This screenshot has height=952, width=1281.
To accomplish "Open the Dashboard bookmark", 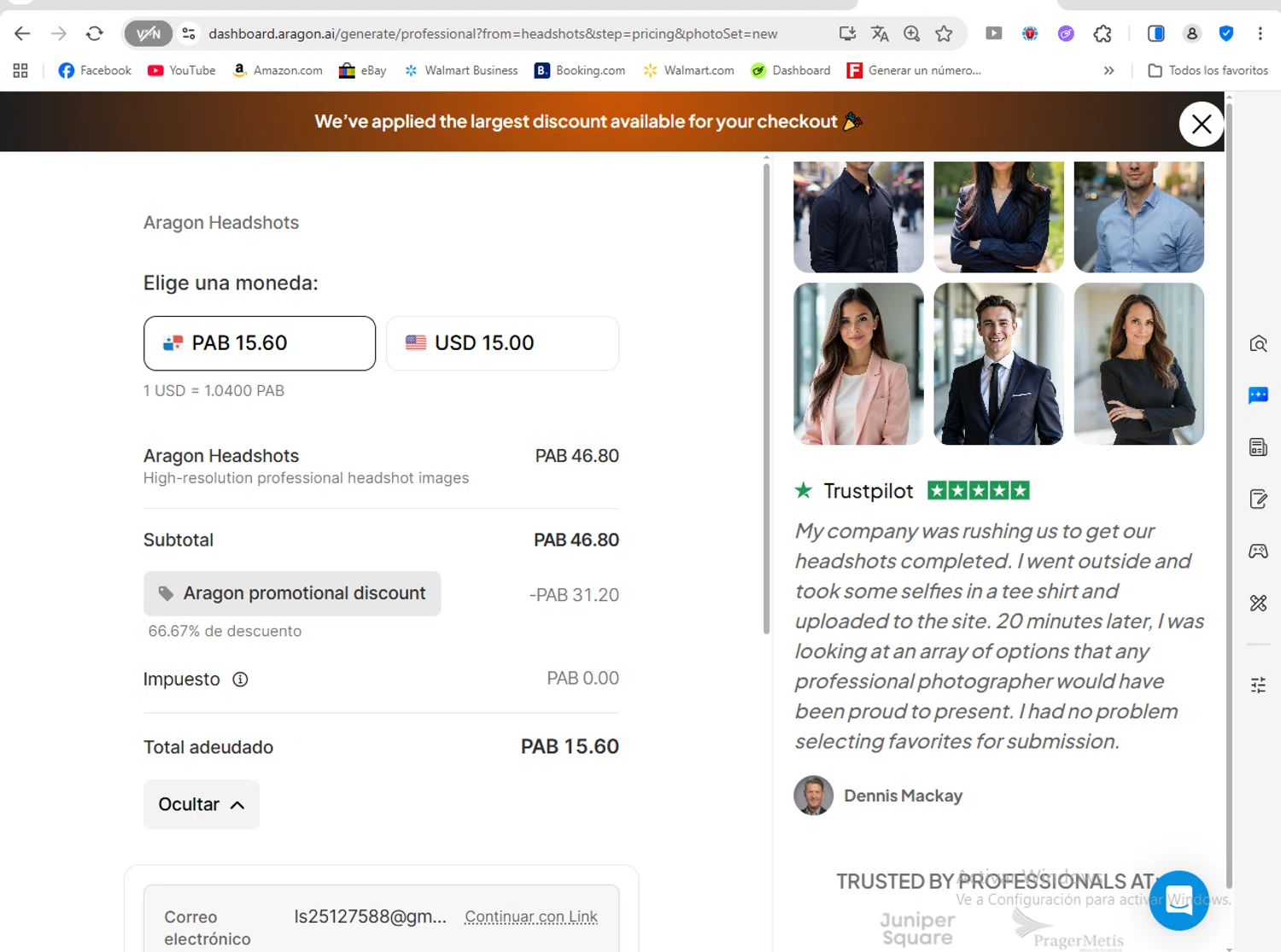I will pos(791,70).
